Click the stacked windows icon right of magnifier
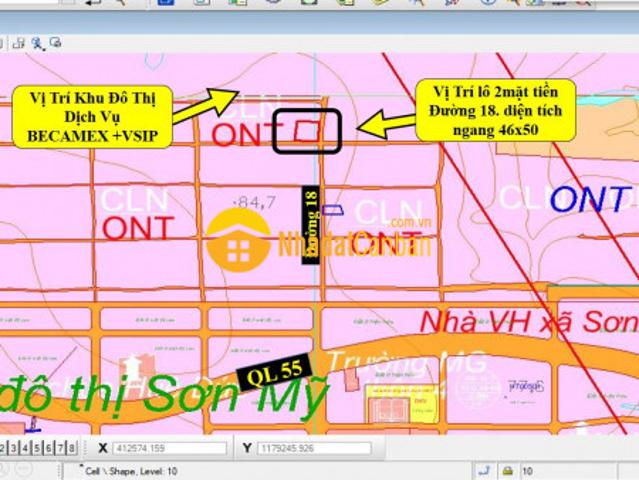639x480 pixels. coord(55,42)
